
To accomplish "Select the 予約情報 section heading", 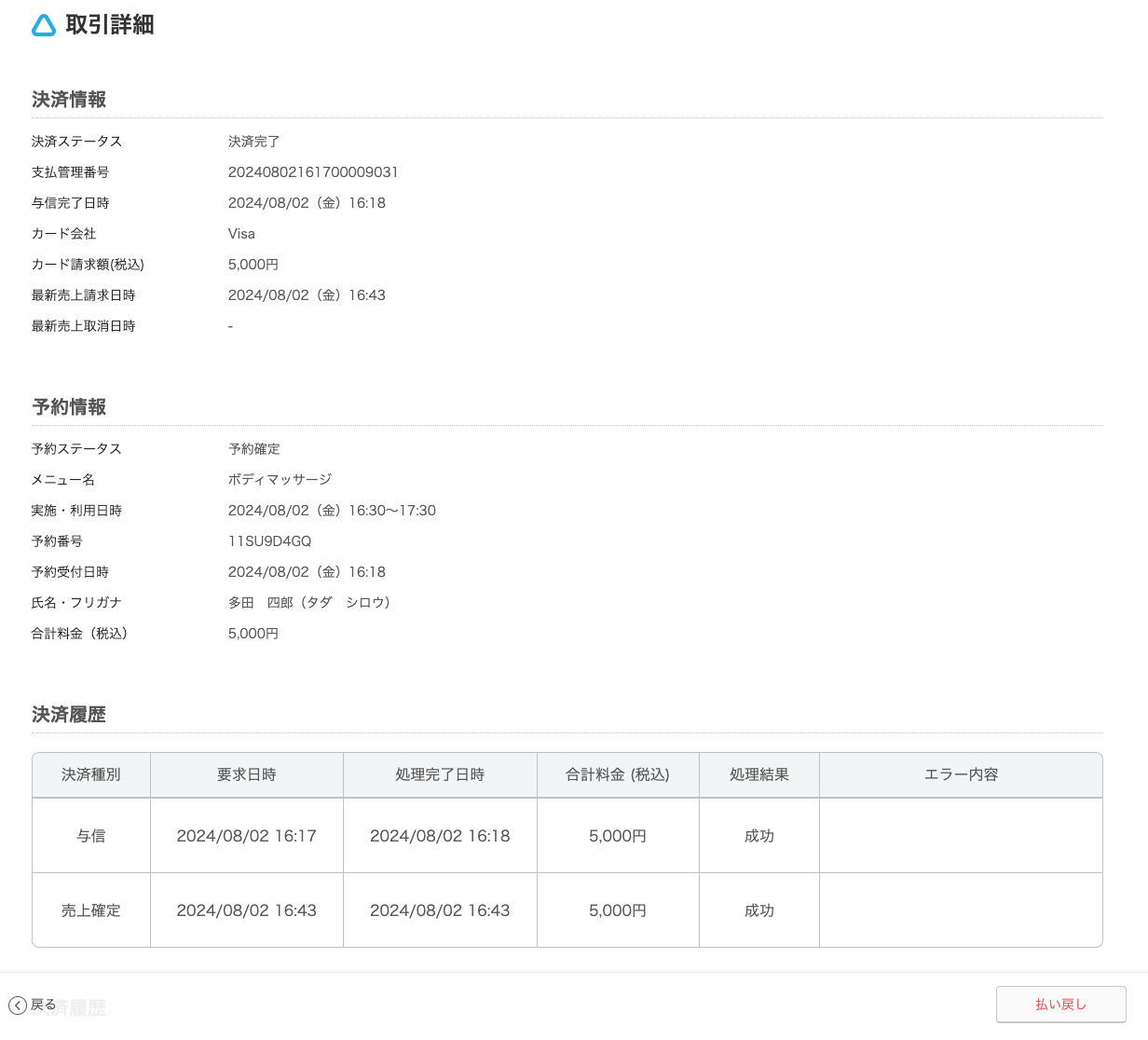I will (69, 407).
